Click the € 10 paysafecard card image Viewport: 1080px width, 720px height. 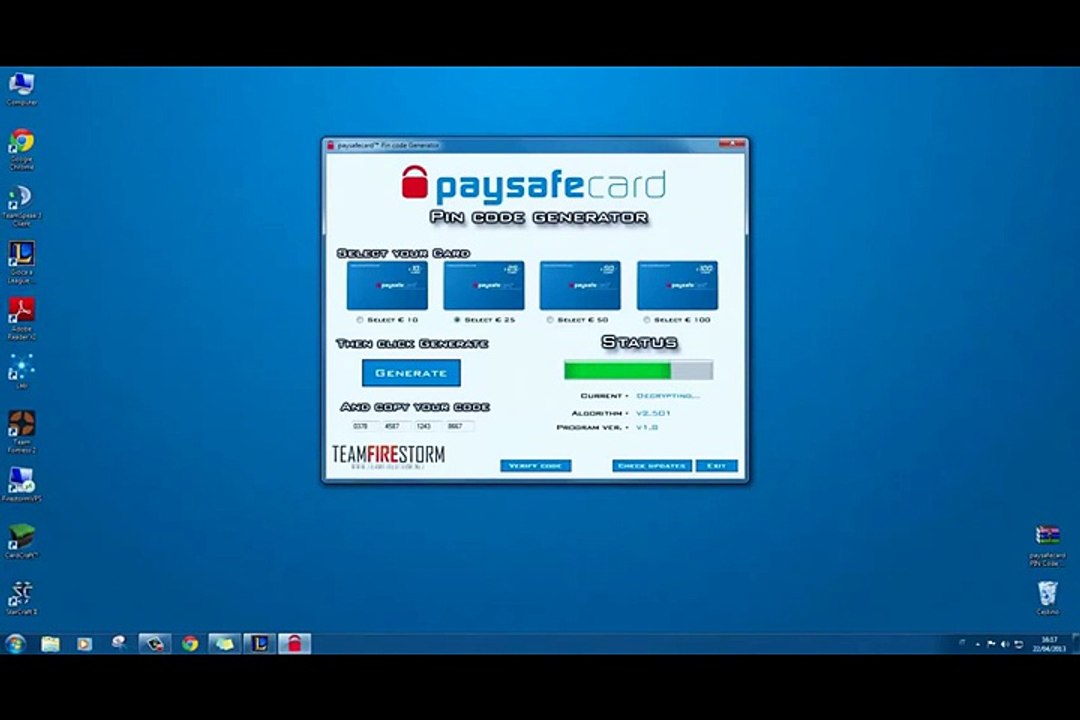pos(387,285)
